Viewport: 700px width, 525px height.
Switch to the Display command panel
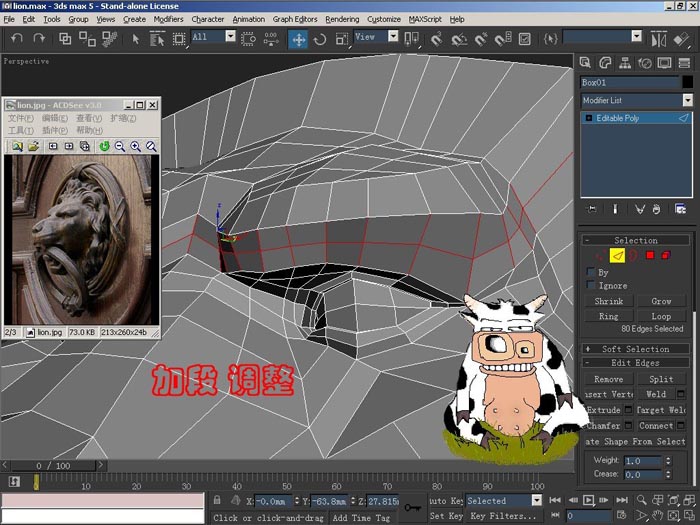[x=664, y=62]
